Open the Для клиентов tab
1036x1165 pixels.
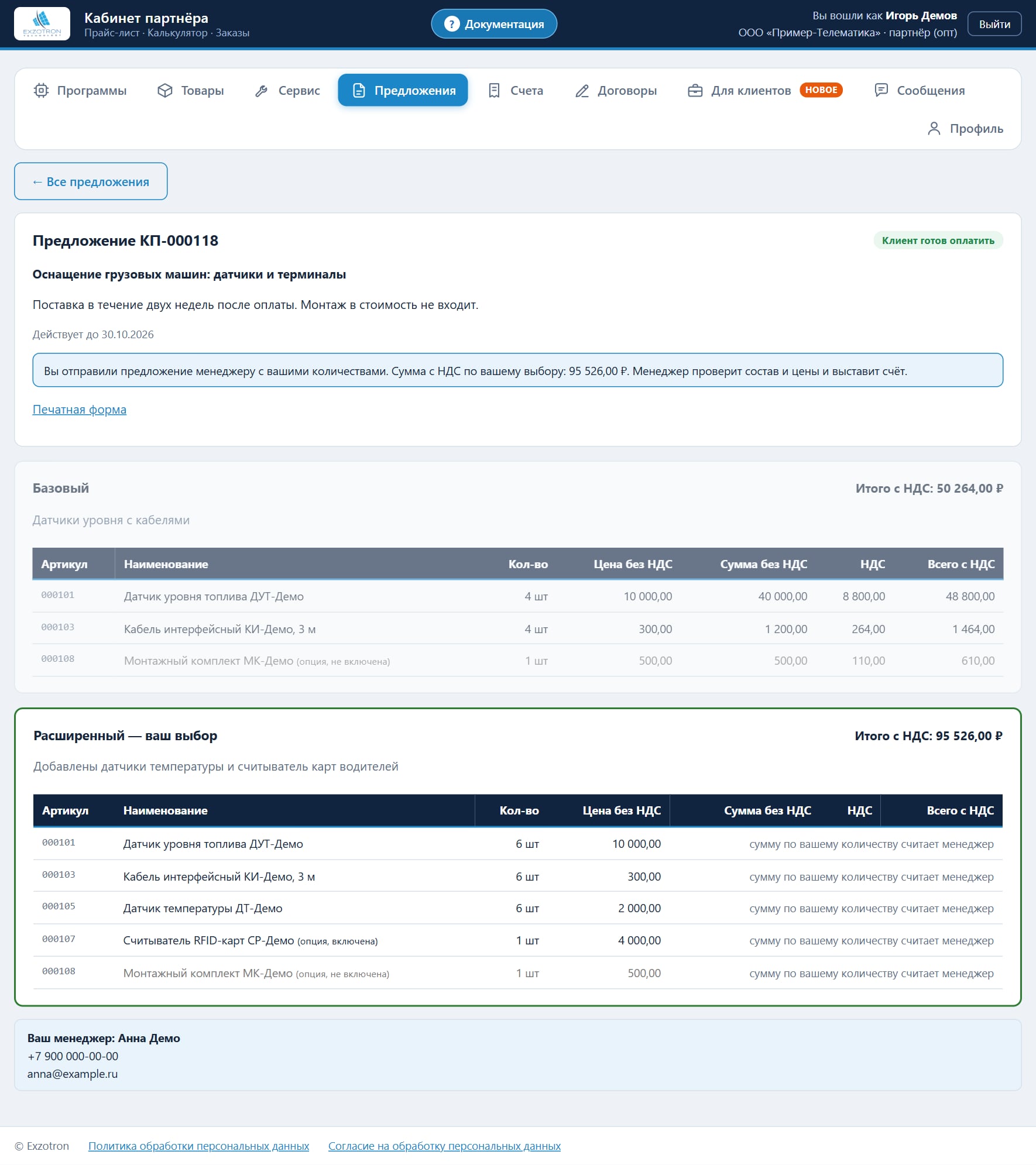tap(765, 91)
